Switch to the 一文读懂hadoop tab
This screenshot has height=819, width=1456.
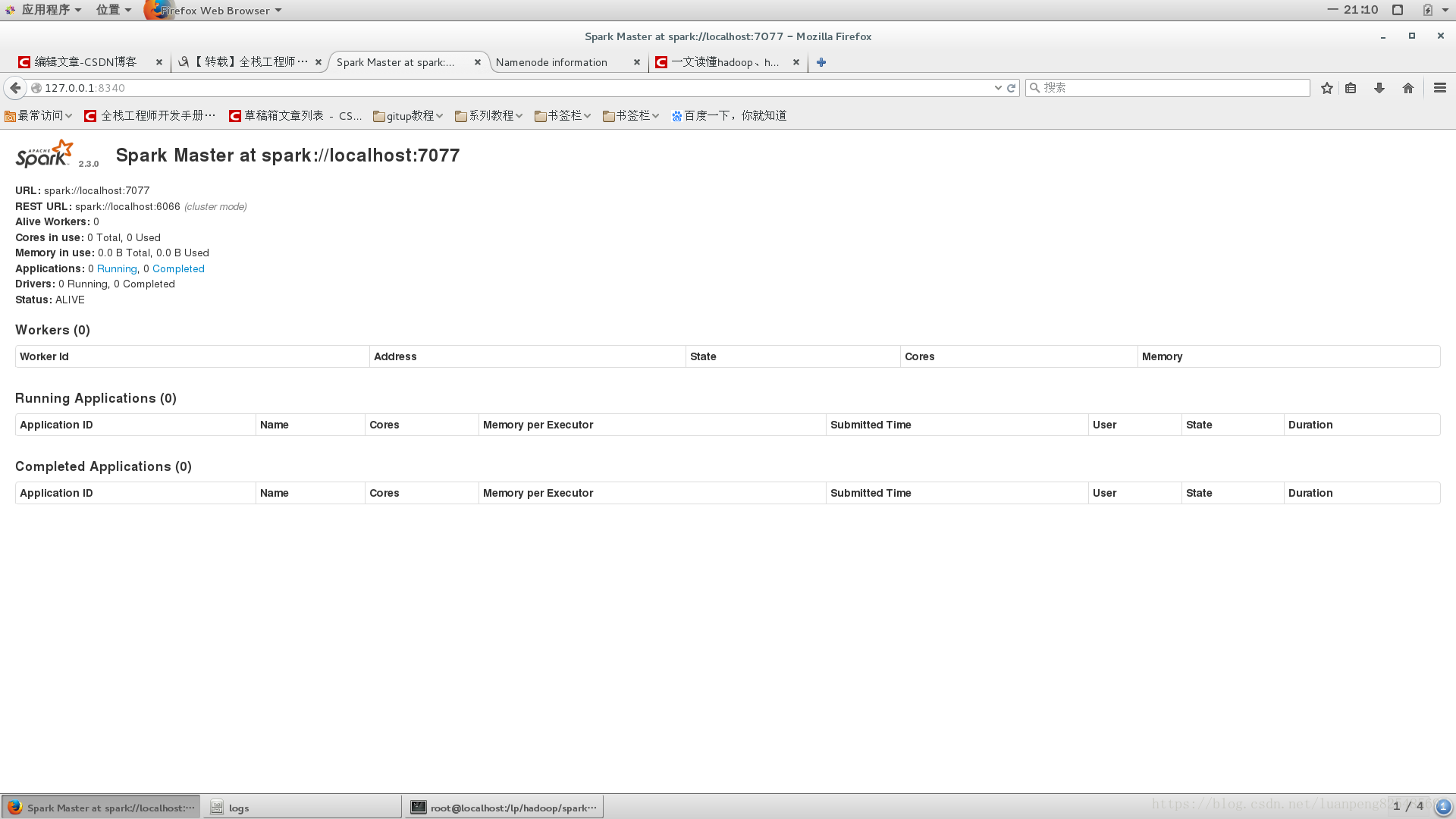point(717,62)
